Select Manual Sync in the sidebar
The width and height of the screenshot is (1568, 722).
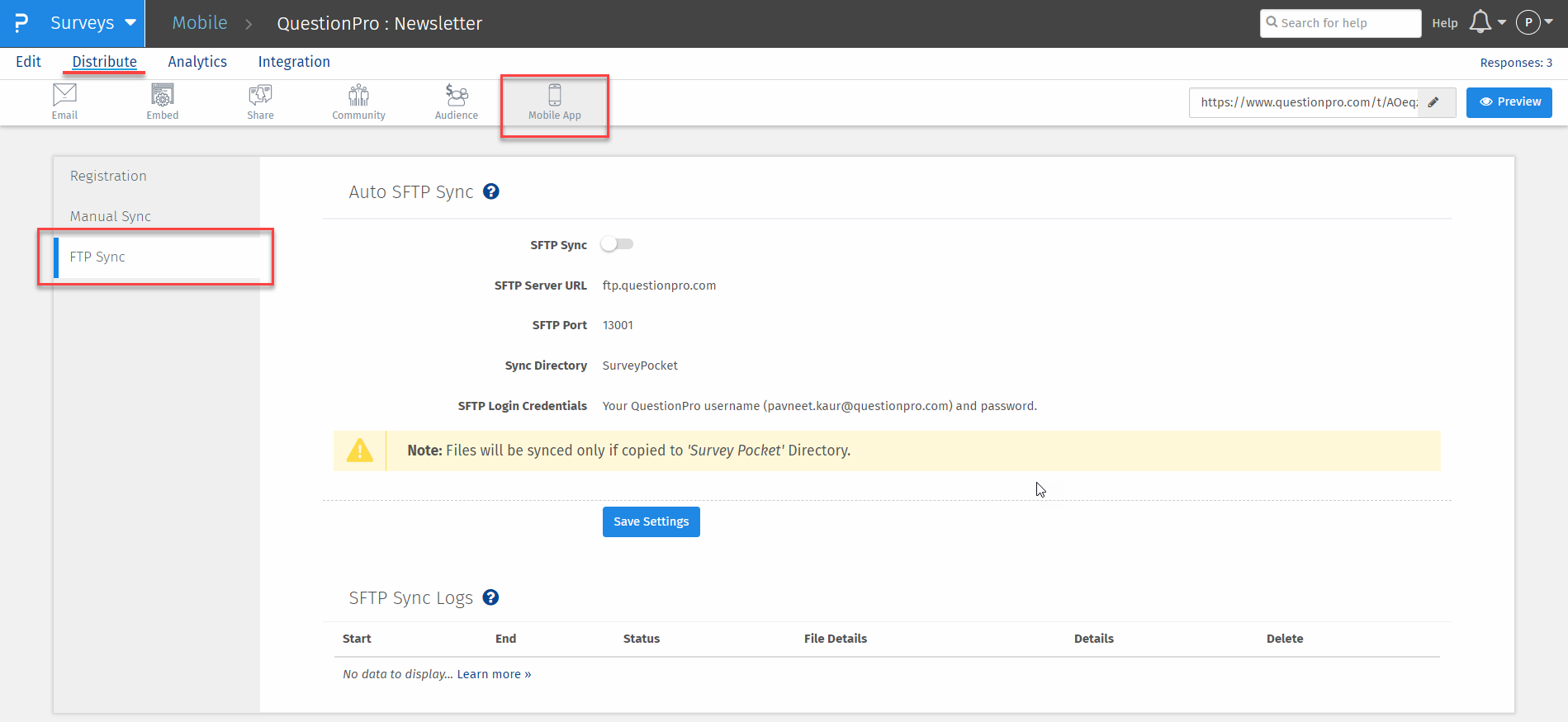click(111, 216)
